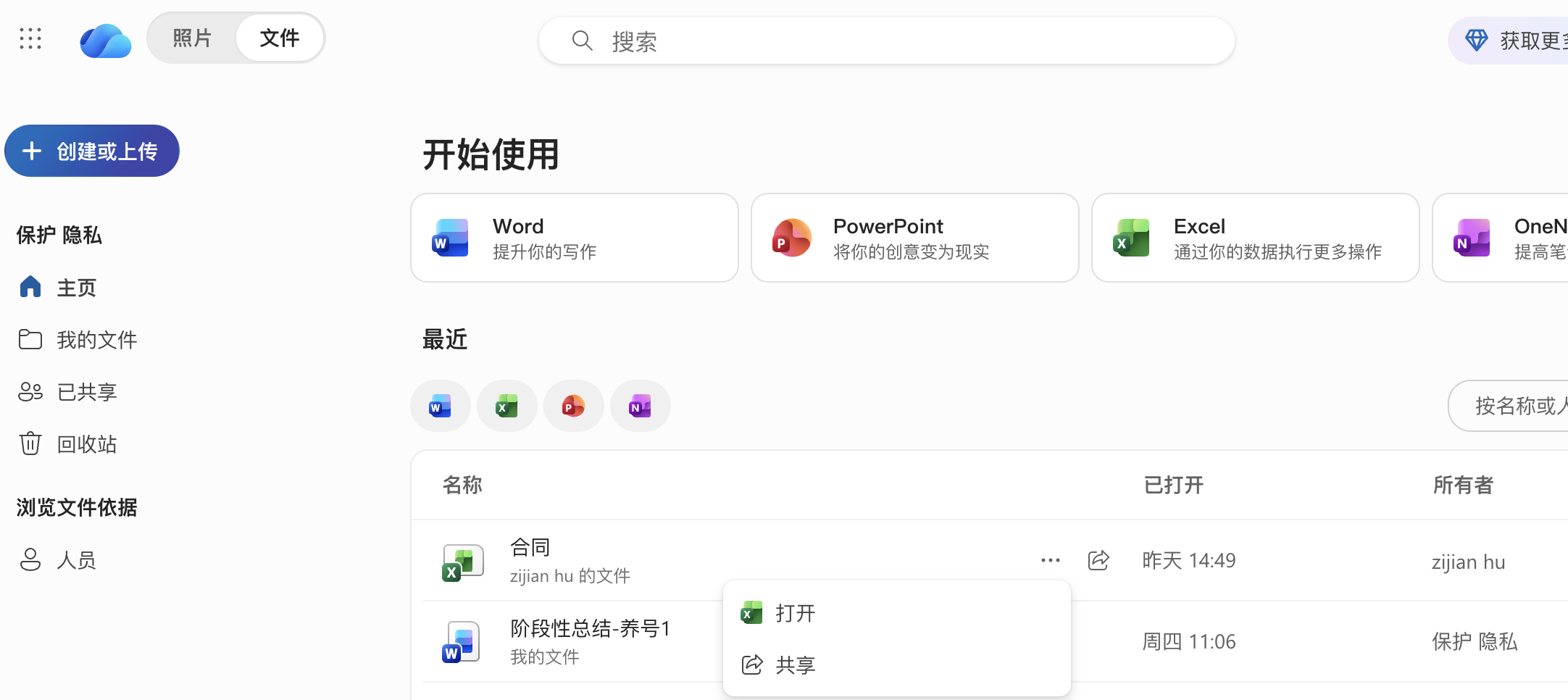Open 已共享 in sidebar

tap(67, 392)
